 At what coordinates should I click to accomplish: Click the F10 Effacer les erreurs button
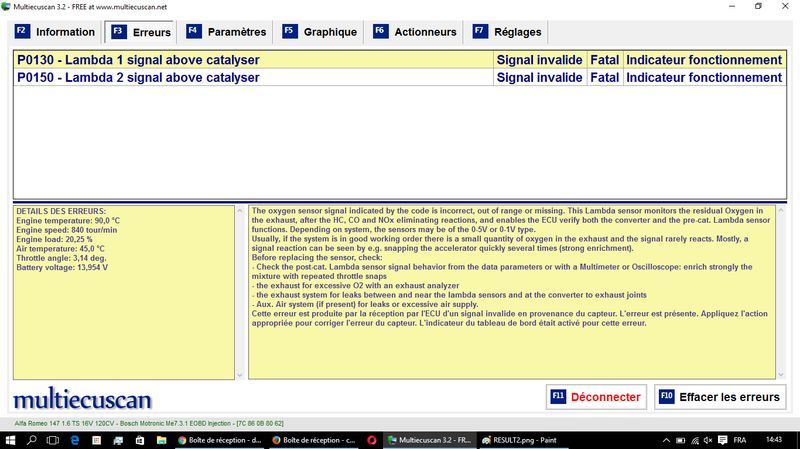720,397
